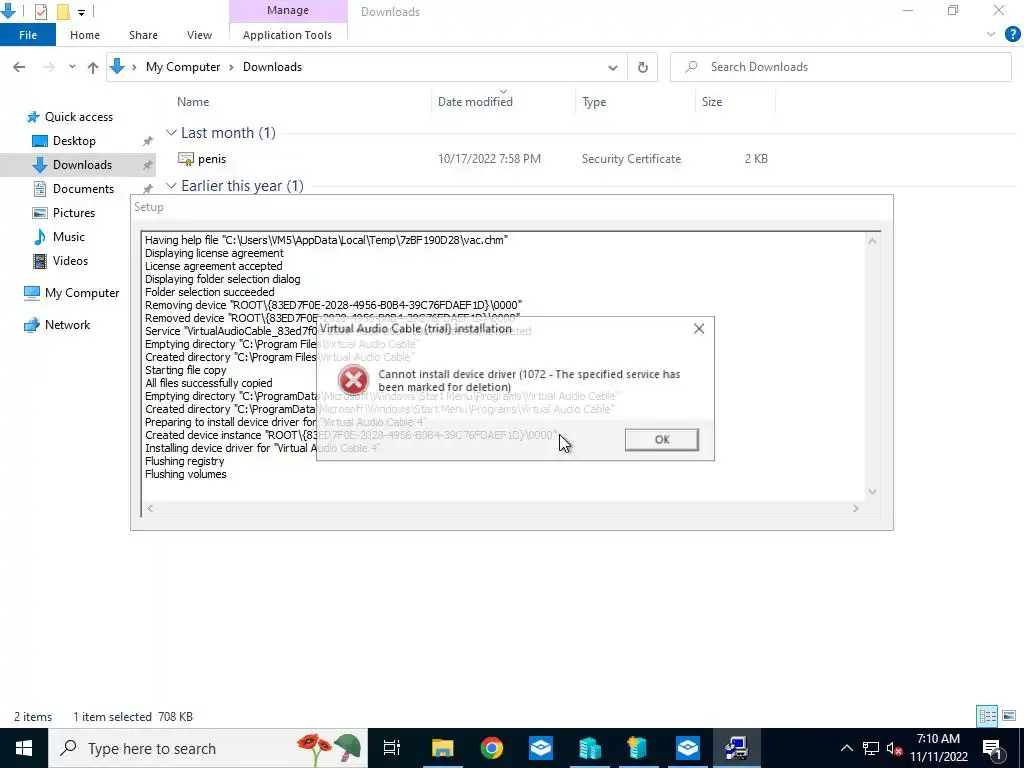The width and height of the screenshot is (1024, 768).
Task: Open the Windows Start menu
Action: (x=24, y=748)
